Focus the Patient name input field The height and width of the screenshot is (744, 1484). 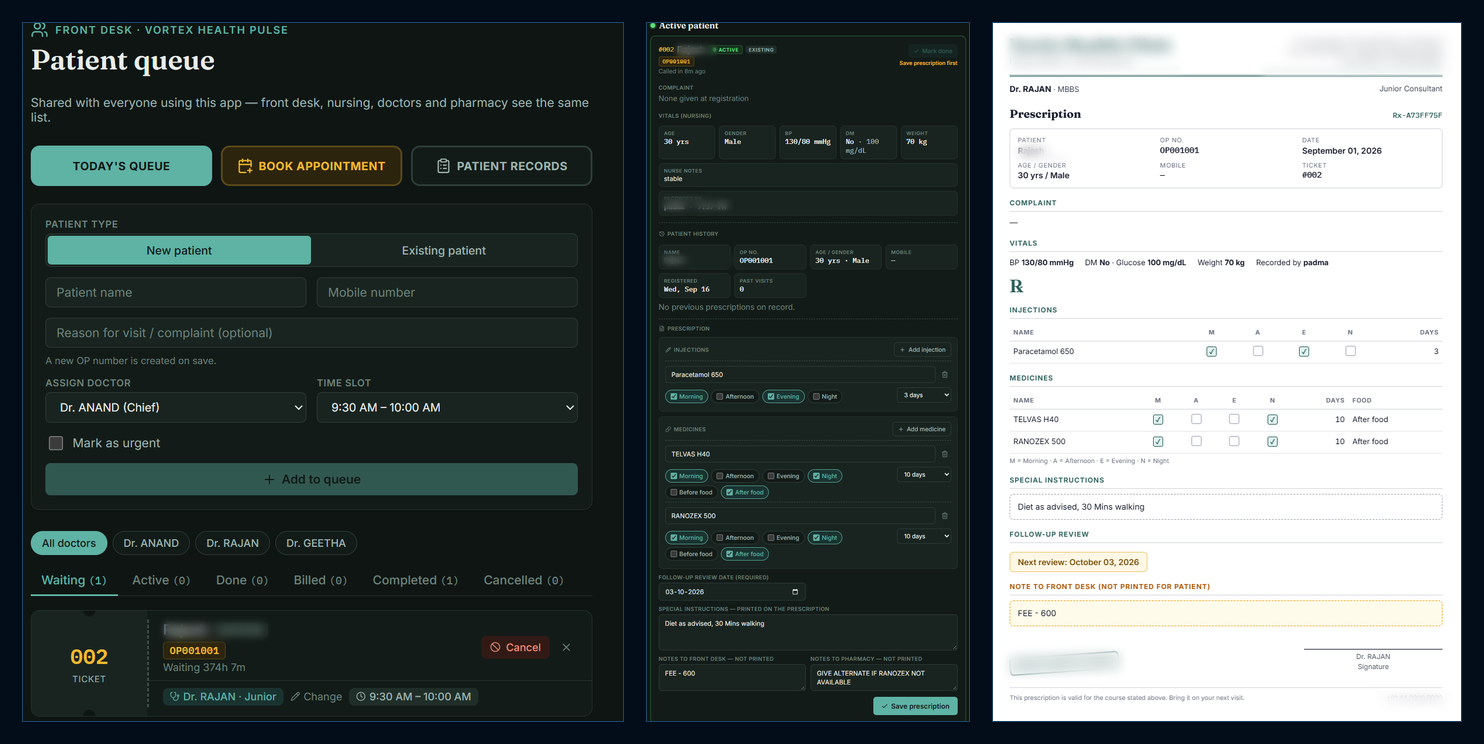[176, 292]
